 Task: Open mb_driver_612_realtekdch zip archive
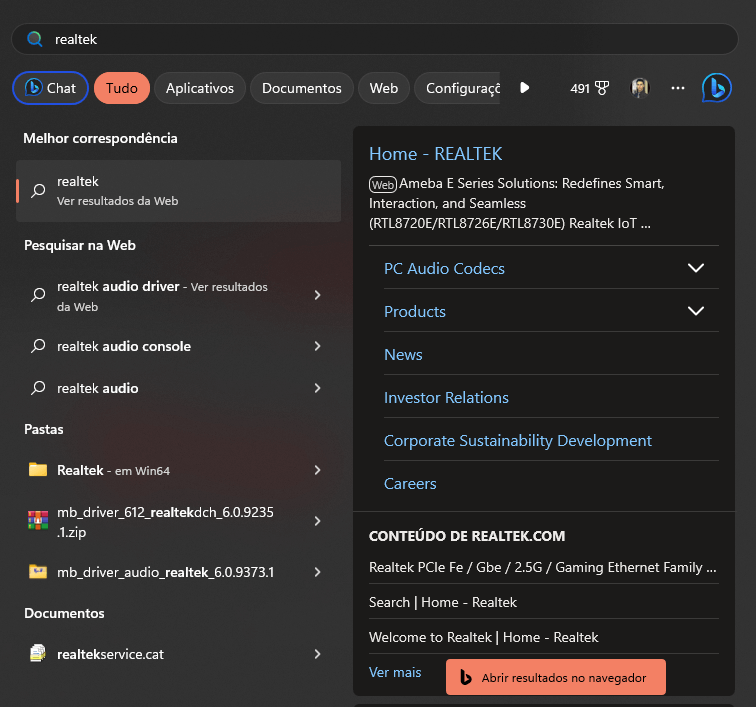(178, 521)
